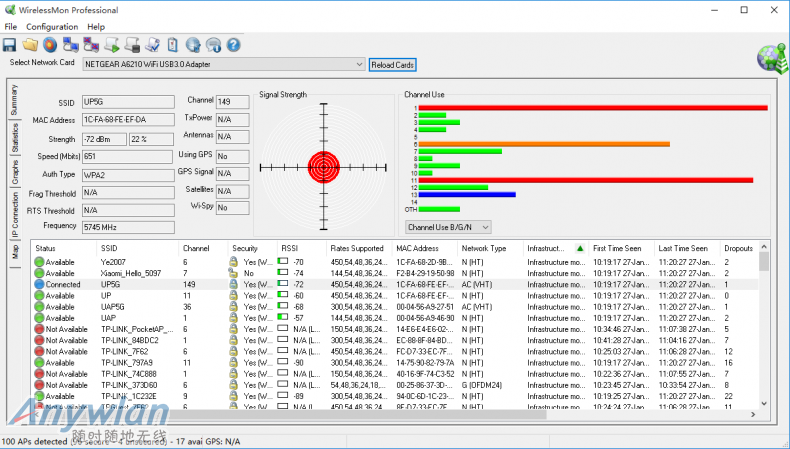The height and width of the screenshot is (449, 790).
Task: Click the lock security icon for Xiaomi_Hello_5097
Action: (233, 273)
